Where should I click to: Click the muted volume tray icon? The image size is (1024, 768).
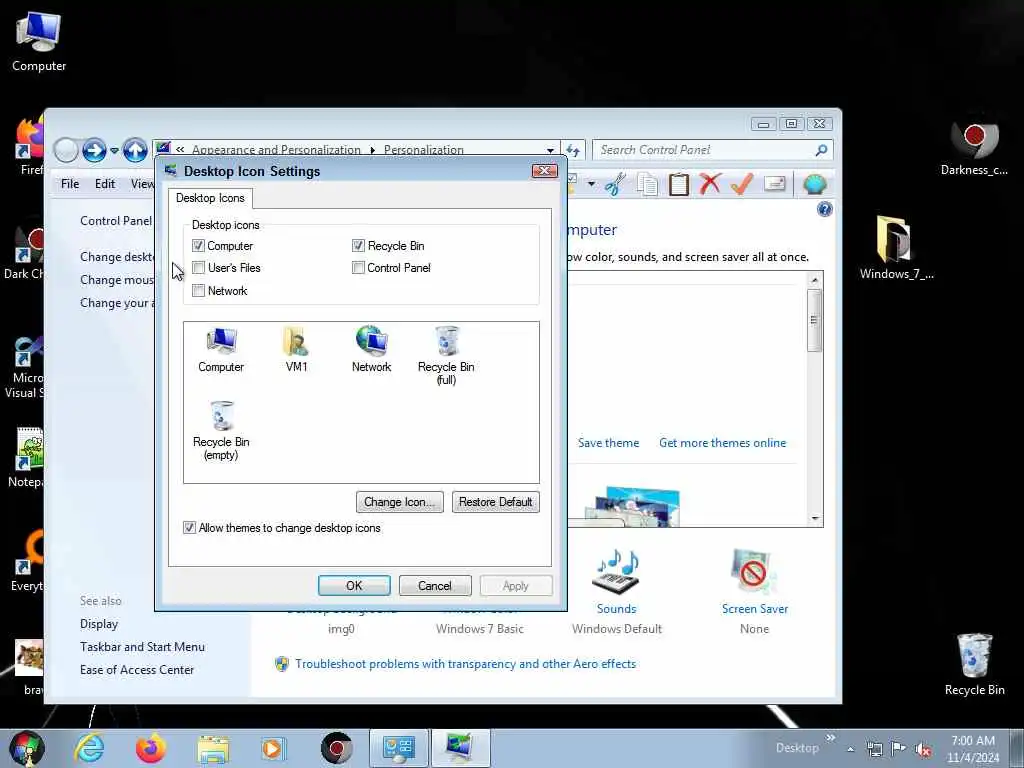tap(923, 750)
